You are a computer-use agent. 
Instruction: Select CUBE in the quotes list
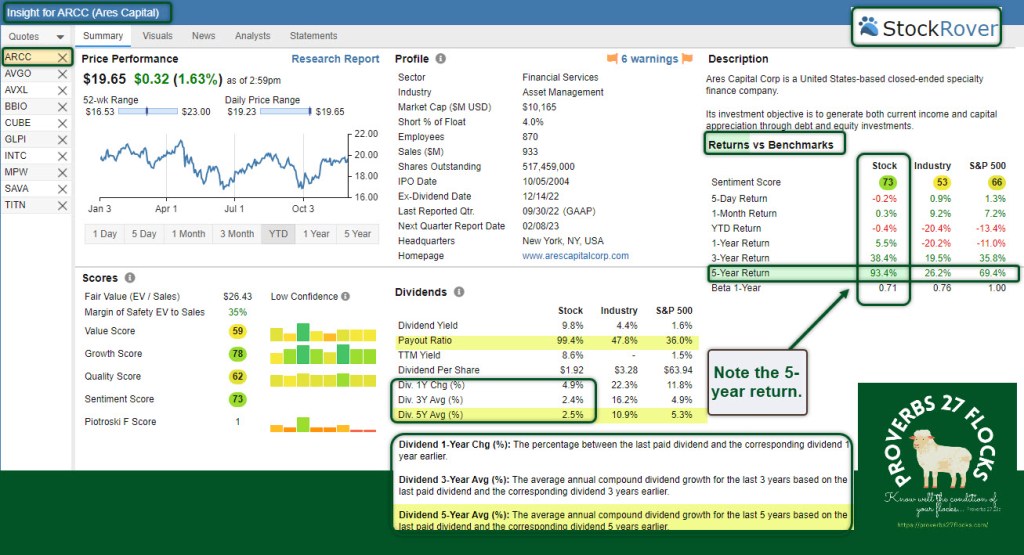(x=20, y=123)
